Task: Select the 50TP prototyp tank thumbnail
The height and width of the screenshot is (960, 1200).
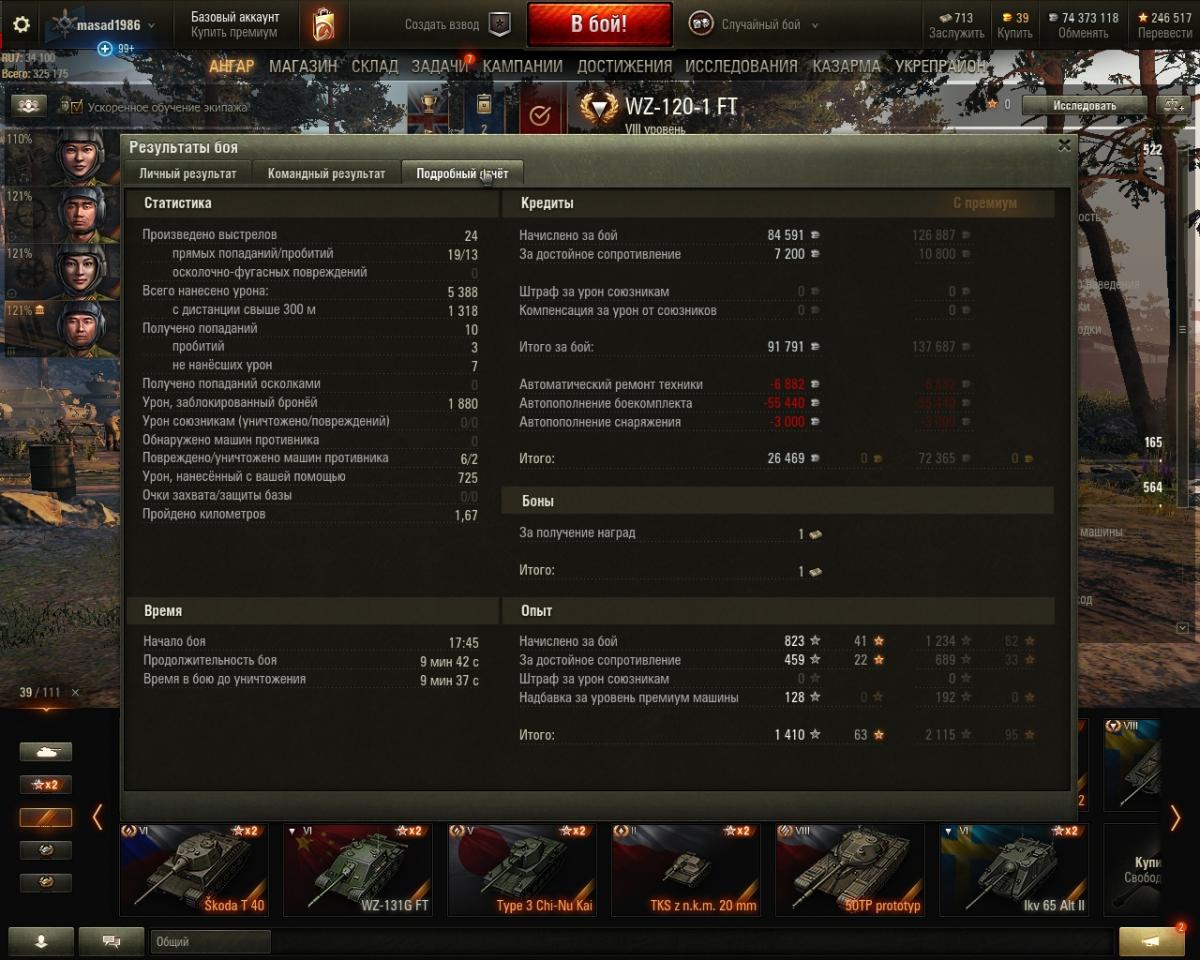Action: coord(850,870)
